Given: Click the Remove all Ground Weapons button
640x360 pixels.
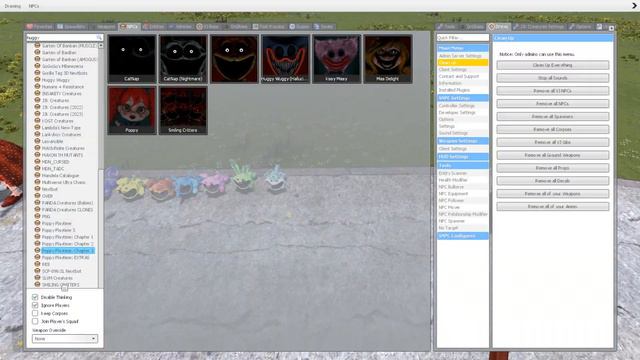Looking at the screenshot, I should 553,155.
